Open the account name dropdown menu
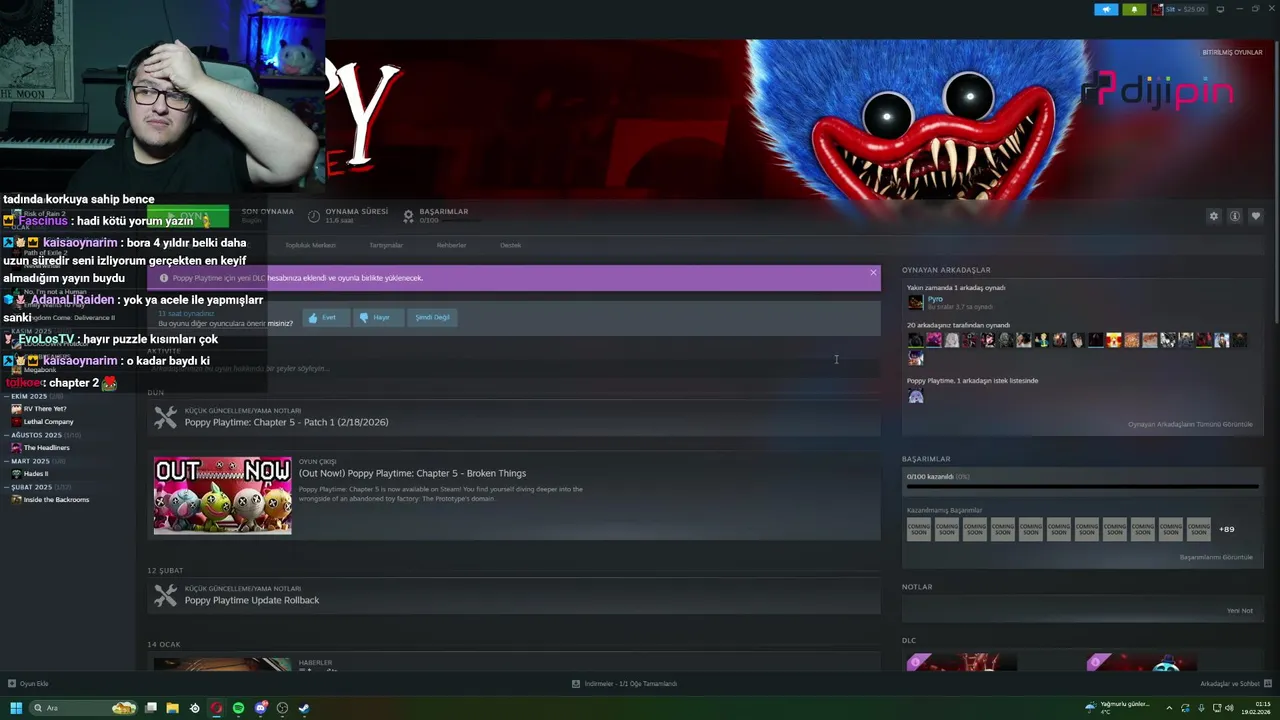 pyautogui.click(x=1185, y=9)
